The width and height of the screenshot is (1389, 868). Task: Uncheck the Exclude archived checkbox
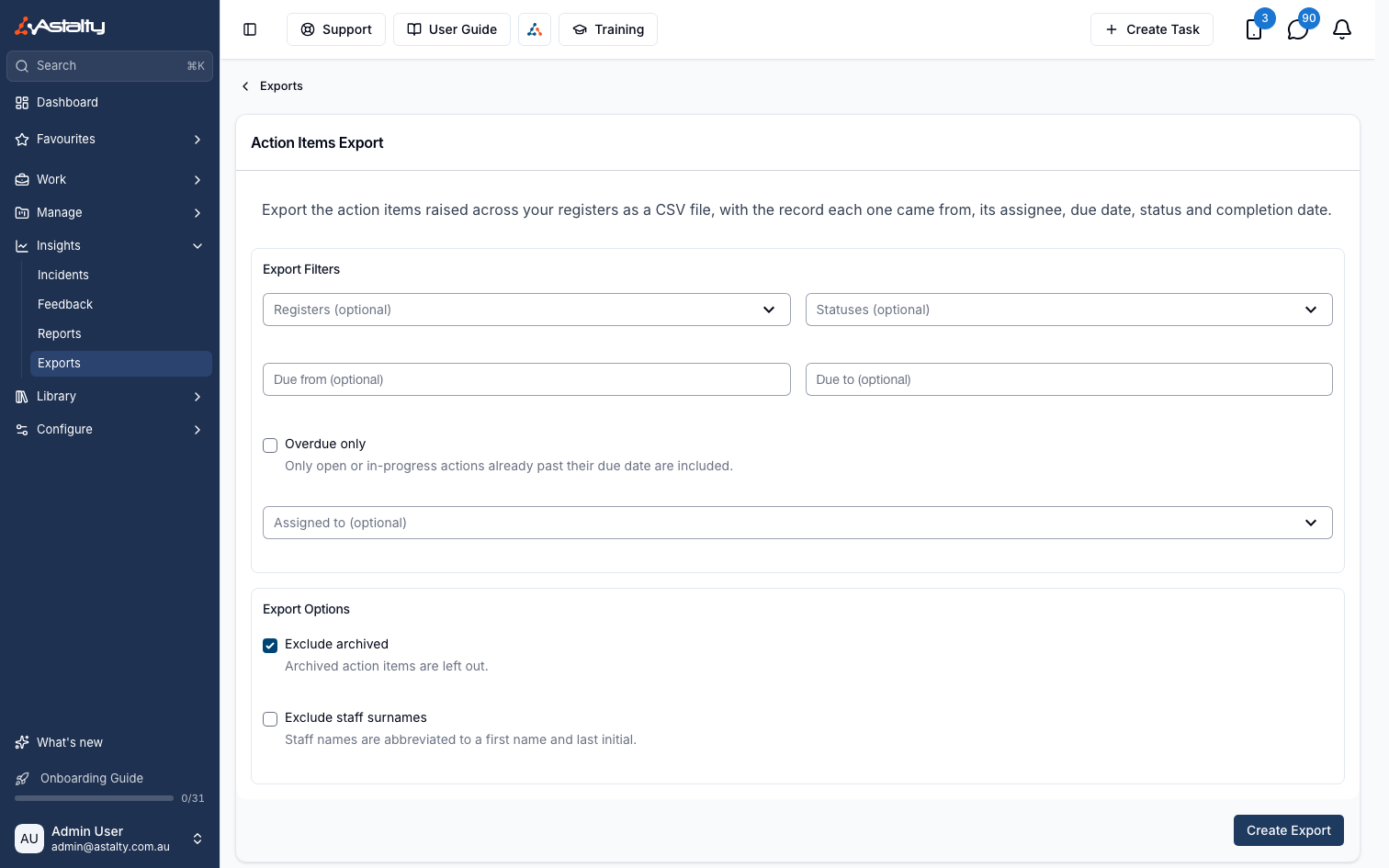pos(270,646)
